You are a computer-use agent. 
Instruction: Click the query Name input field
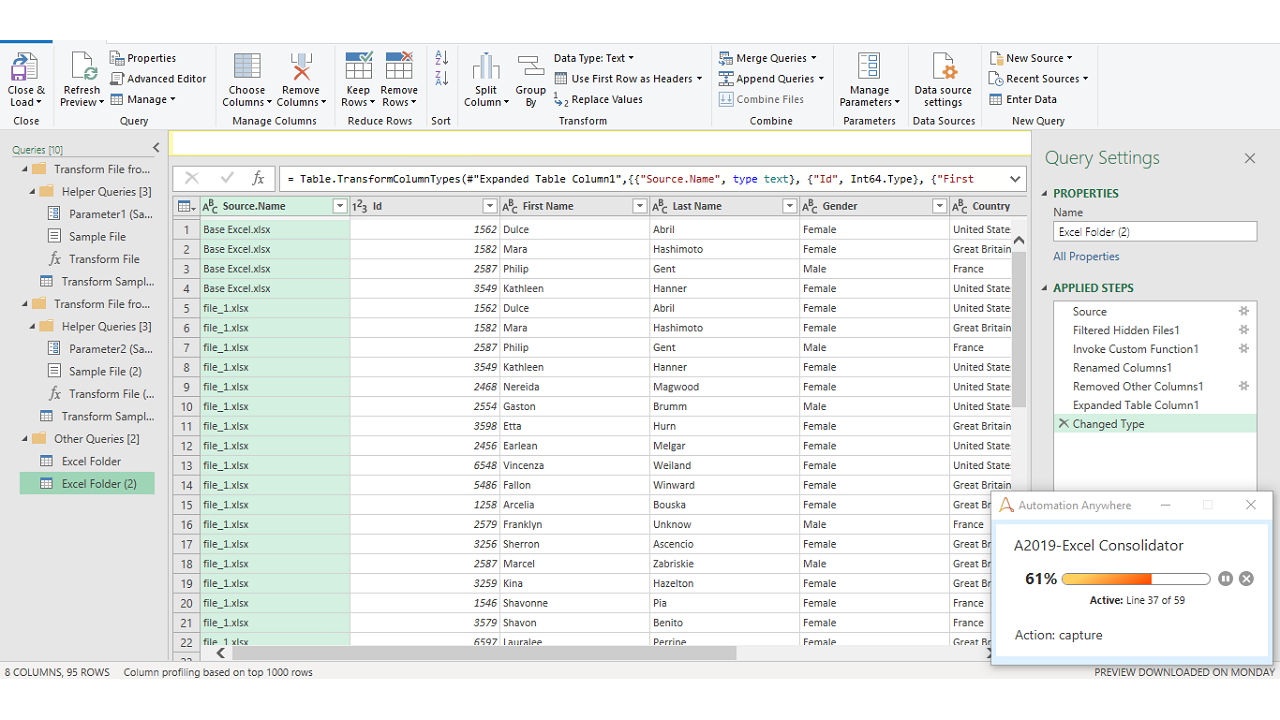1154,232
